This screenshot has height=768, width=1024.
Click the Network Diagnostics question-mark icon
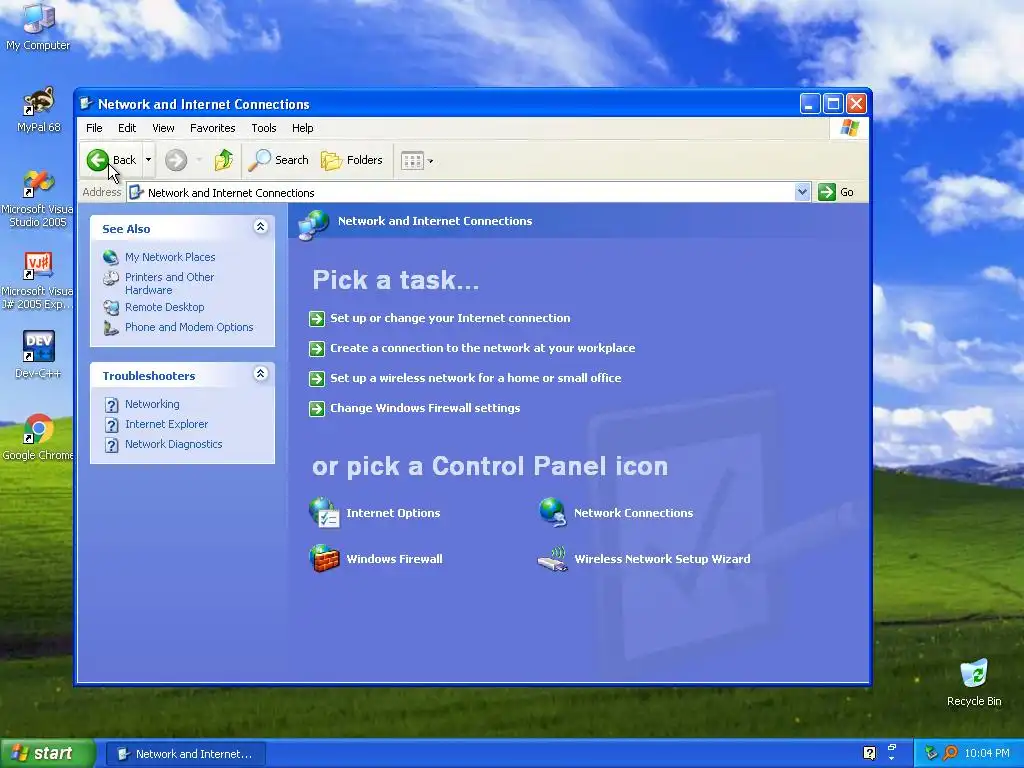[x=112, y=445]
